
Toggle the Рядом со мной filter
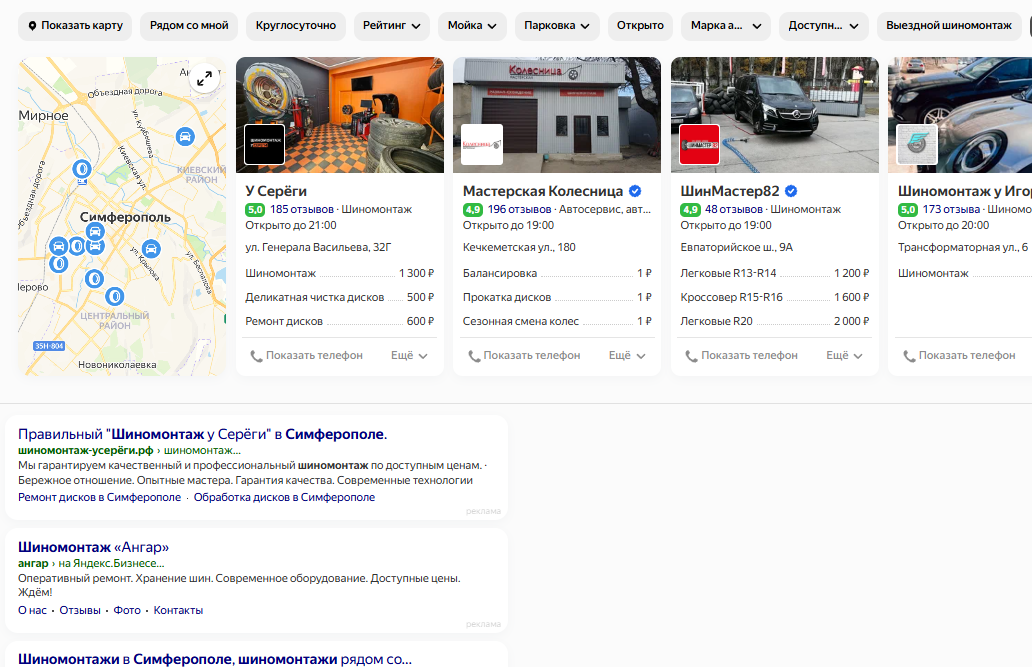coord(189,26)
